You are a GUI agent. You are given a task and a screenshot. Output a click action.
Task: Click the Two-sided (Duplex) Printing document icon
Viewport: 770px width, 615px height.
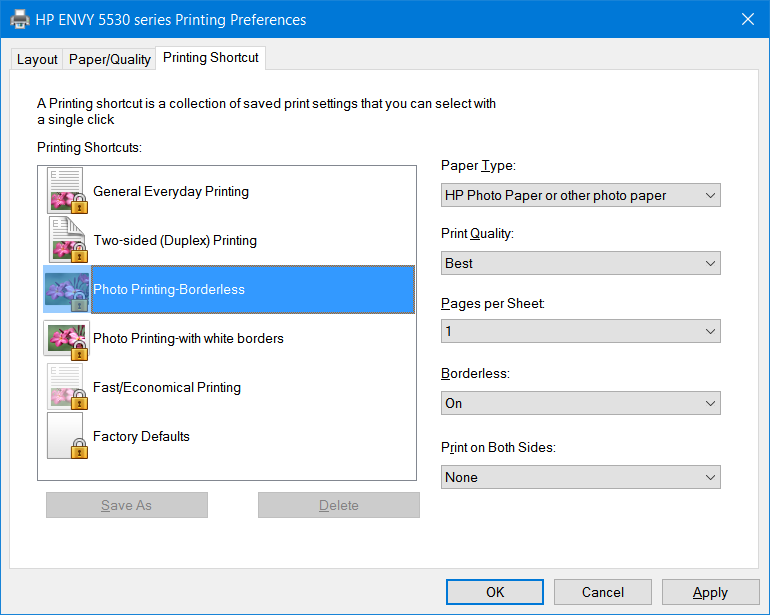point(67,240)
